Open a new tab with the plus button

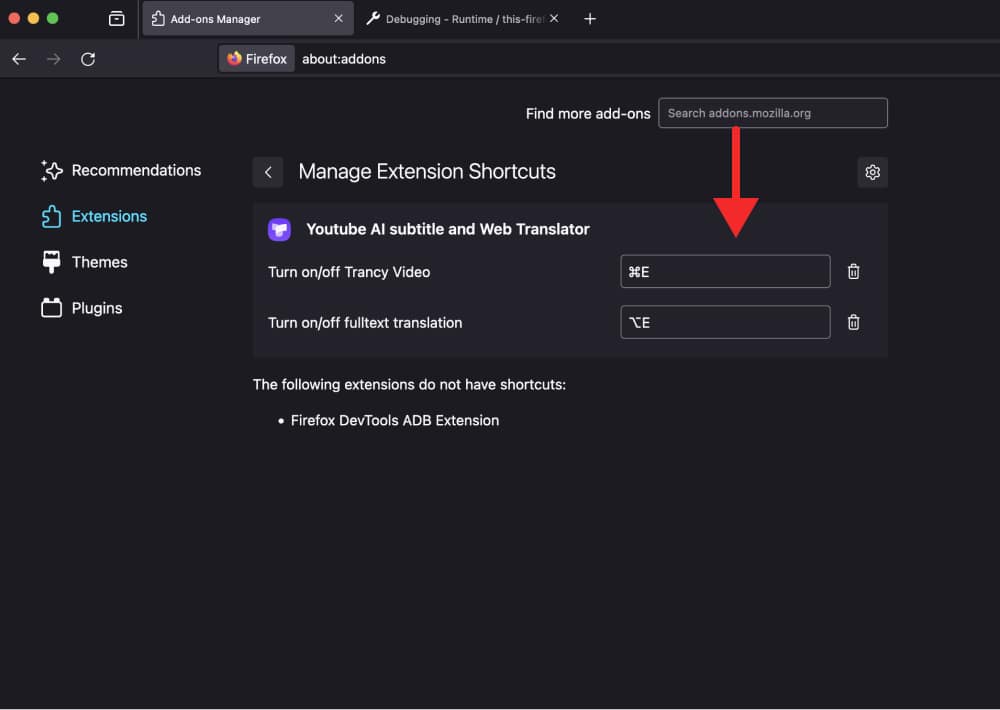pyautogui.click(x=590, y=19)
